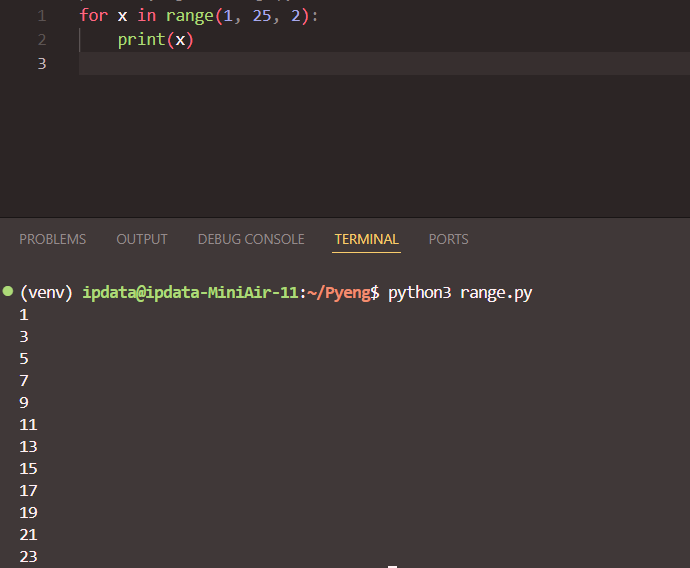Image resolution: width=690 pixels, height=568 pixels.
Task: Click output value 17 in terminal
Action: pos(28,491)
